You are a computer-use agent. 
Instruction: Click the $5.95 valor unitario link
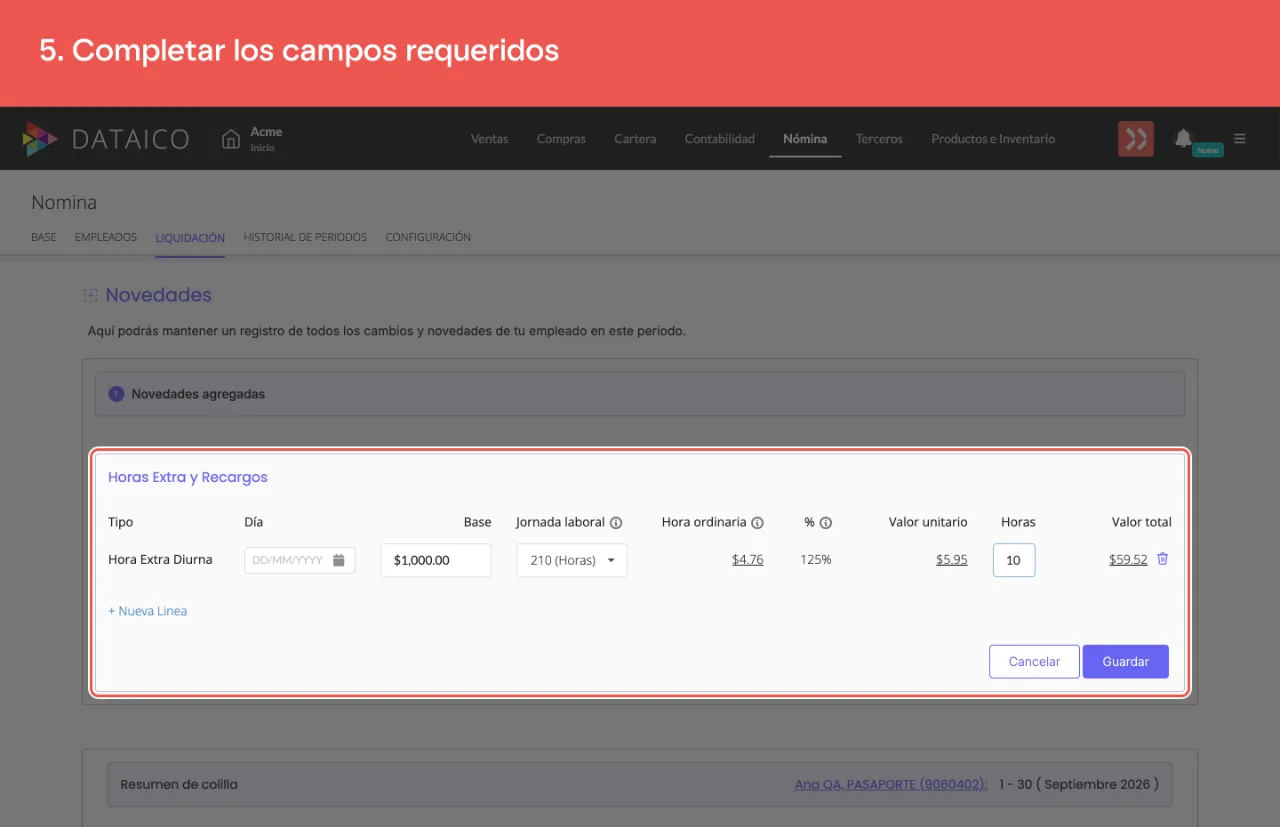point(952,560)
